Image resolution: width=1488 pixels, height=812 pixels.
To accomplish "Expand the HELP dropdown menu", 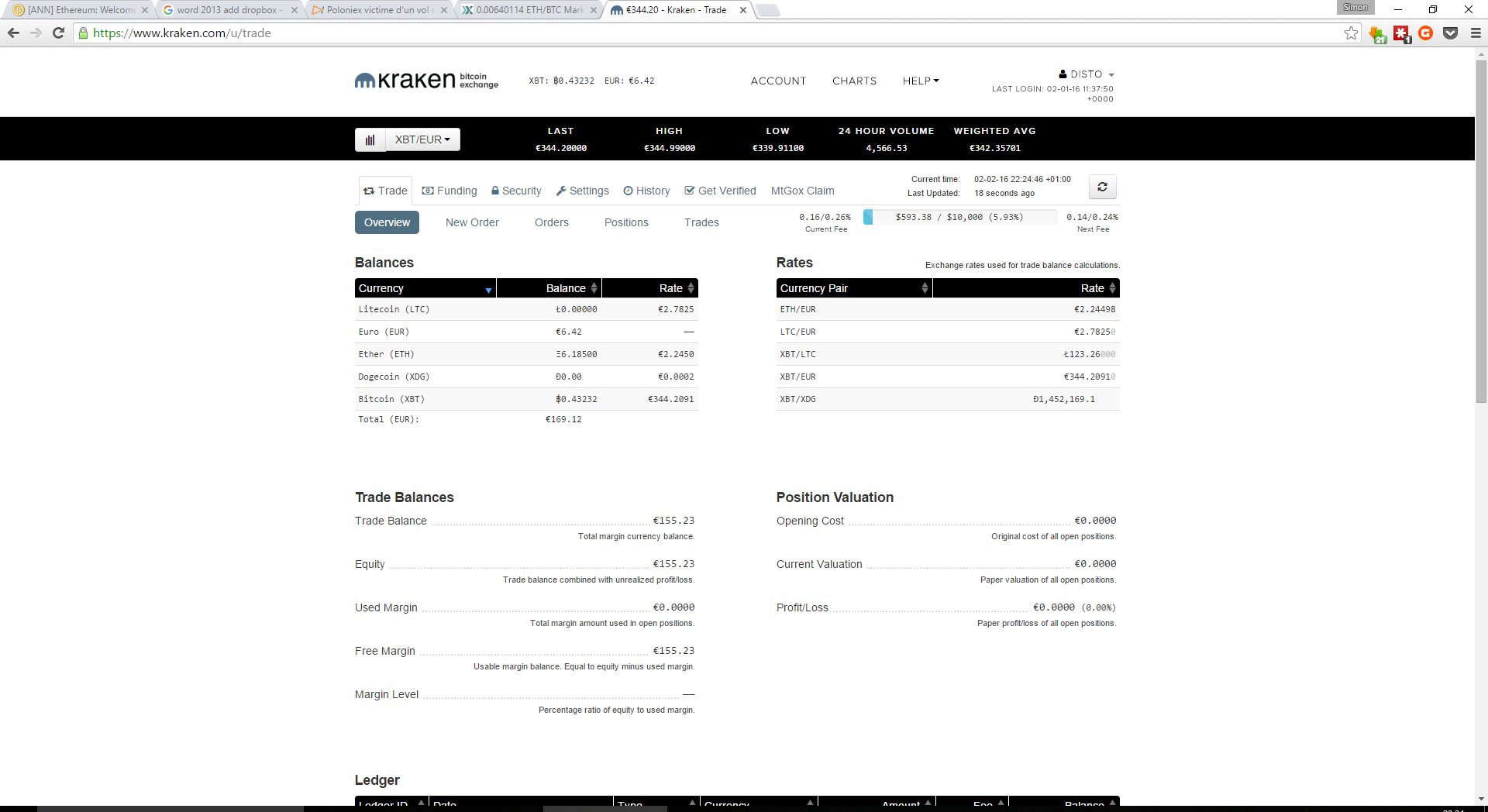I will (921, 81).
